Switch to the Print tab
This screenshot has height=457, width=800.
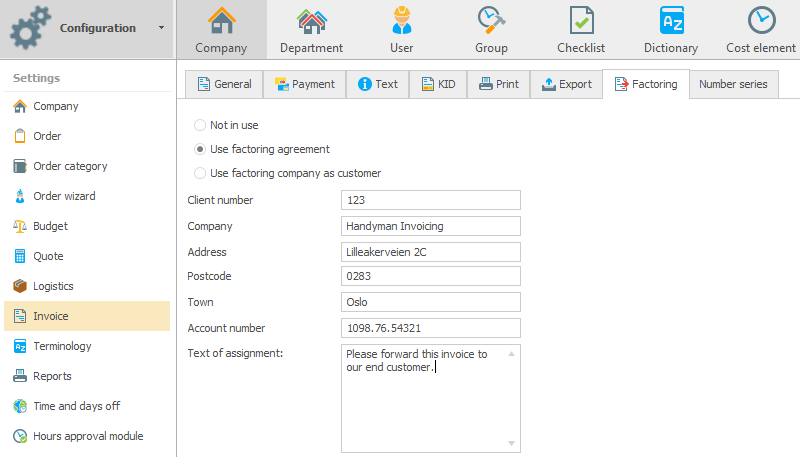498,84
